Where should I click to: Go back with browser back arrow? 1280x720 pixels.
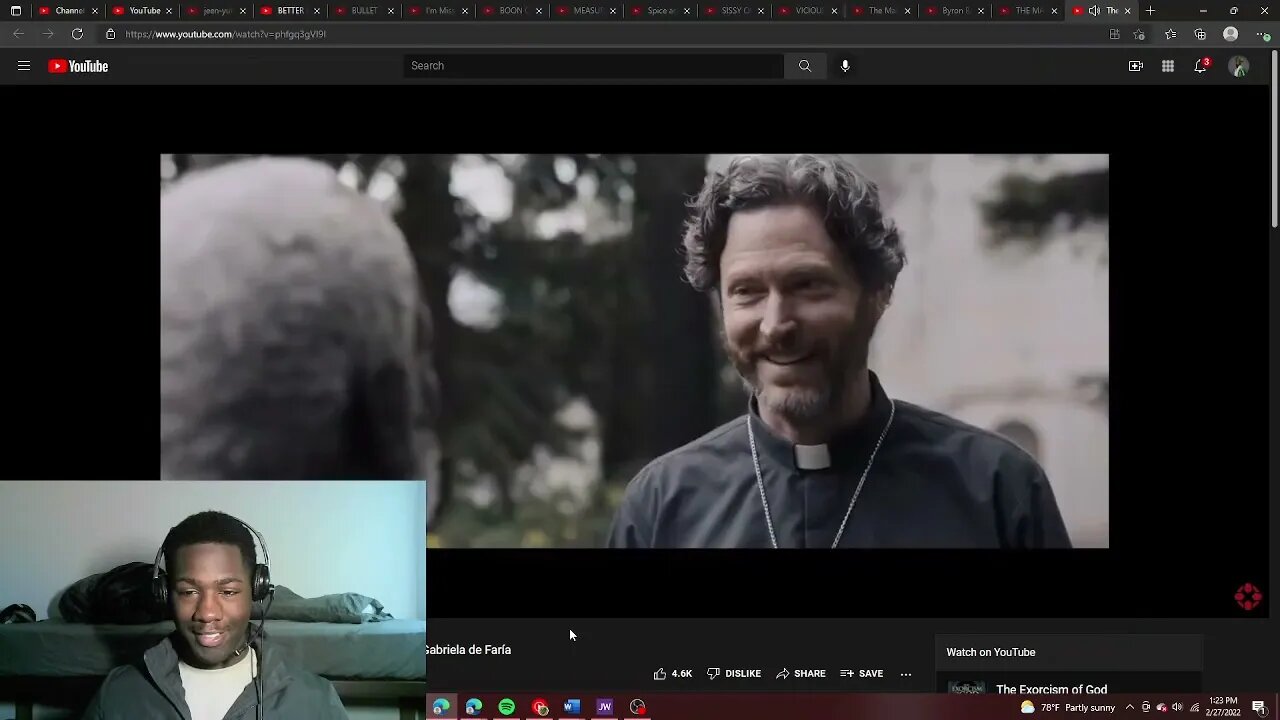(18, 34)
